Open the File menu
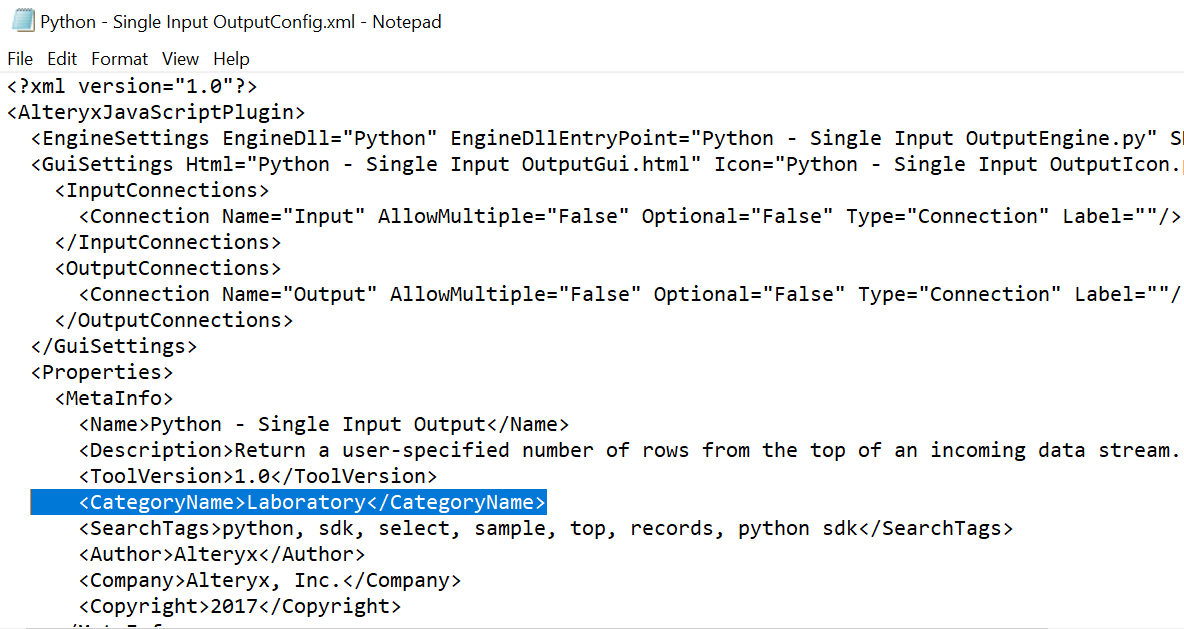 click(19, 59)
